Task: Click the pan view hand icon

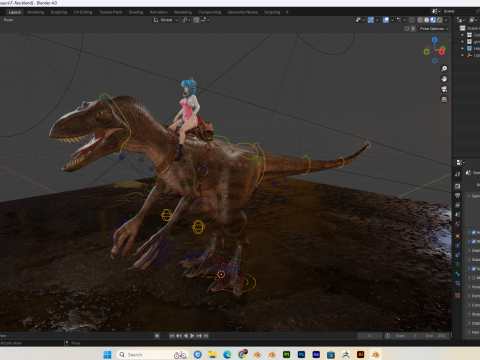Action: pyautogui.click(x=444, y=79)
